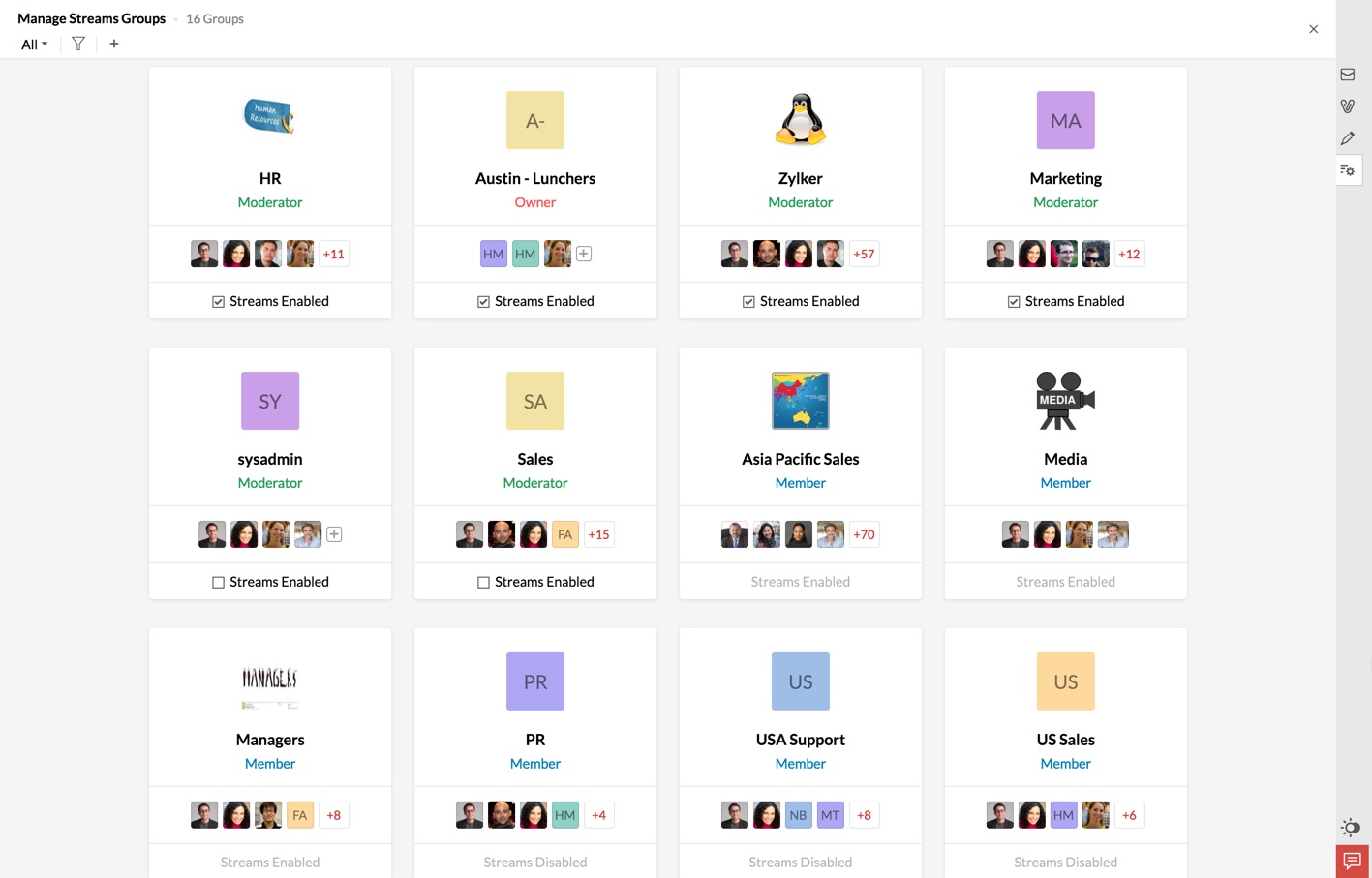
Task: Click the Owner role label
Action: 535,202
